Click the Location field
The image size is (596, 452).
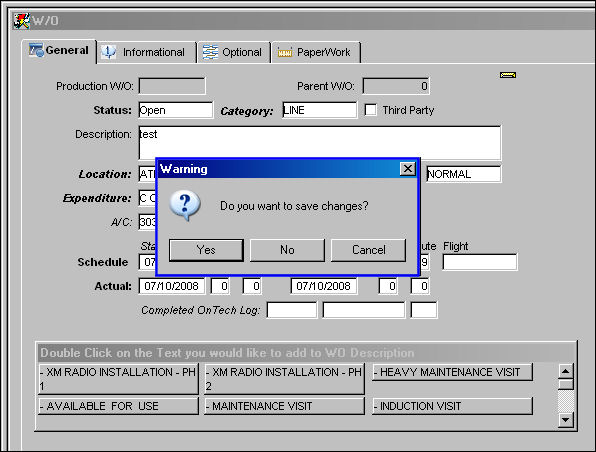147,174
